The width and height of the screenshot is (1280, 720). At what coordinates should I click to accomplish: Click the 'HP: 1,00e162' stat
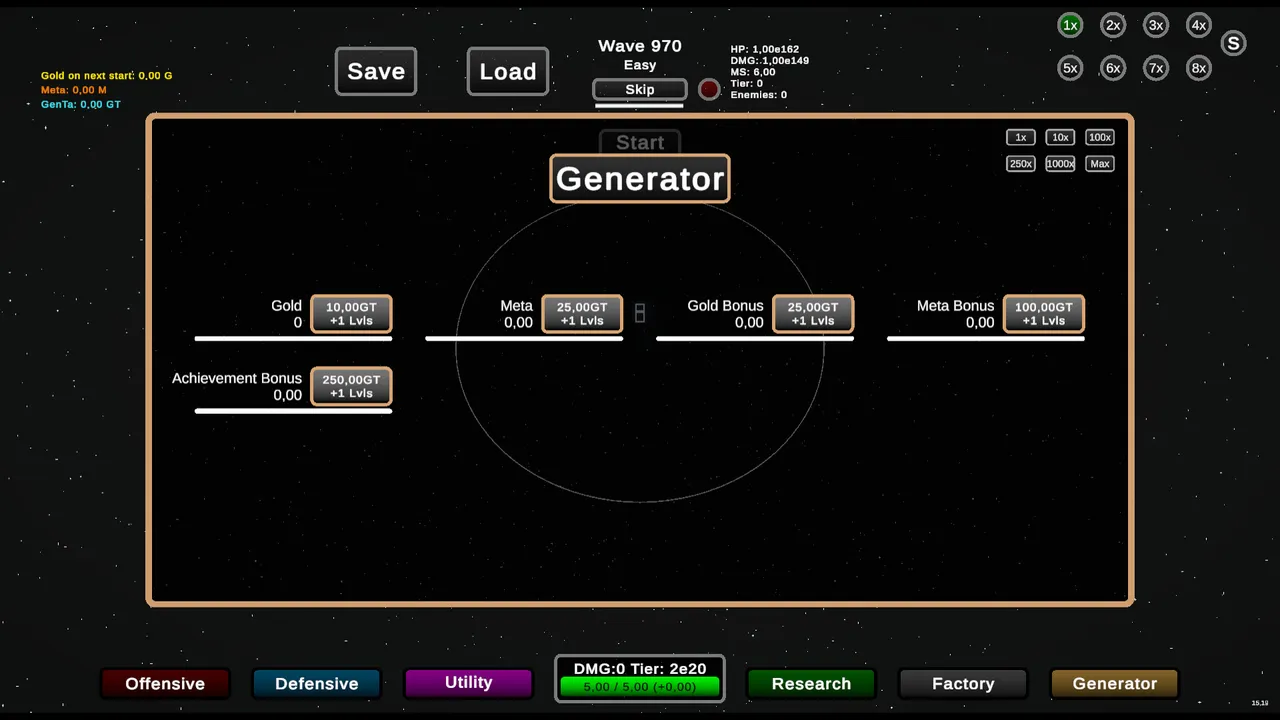pos(765,49)
